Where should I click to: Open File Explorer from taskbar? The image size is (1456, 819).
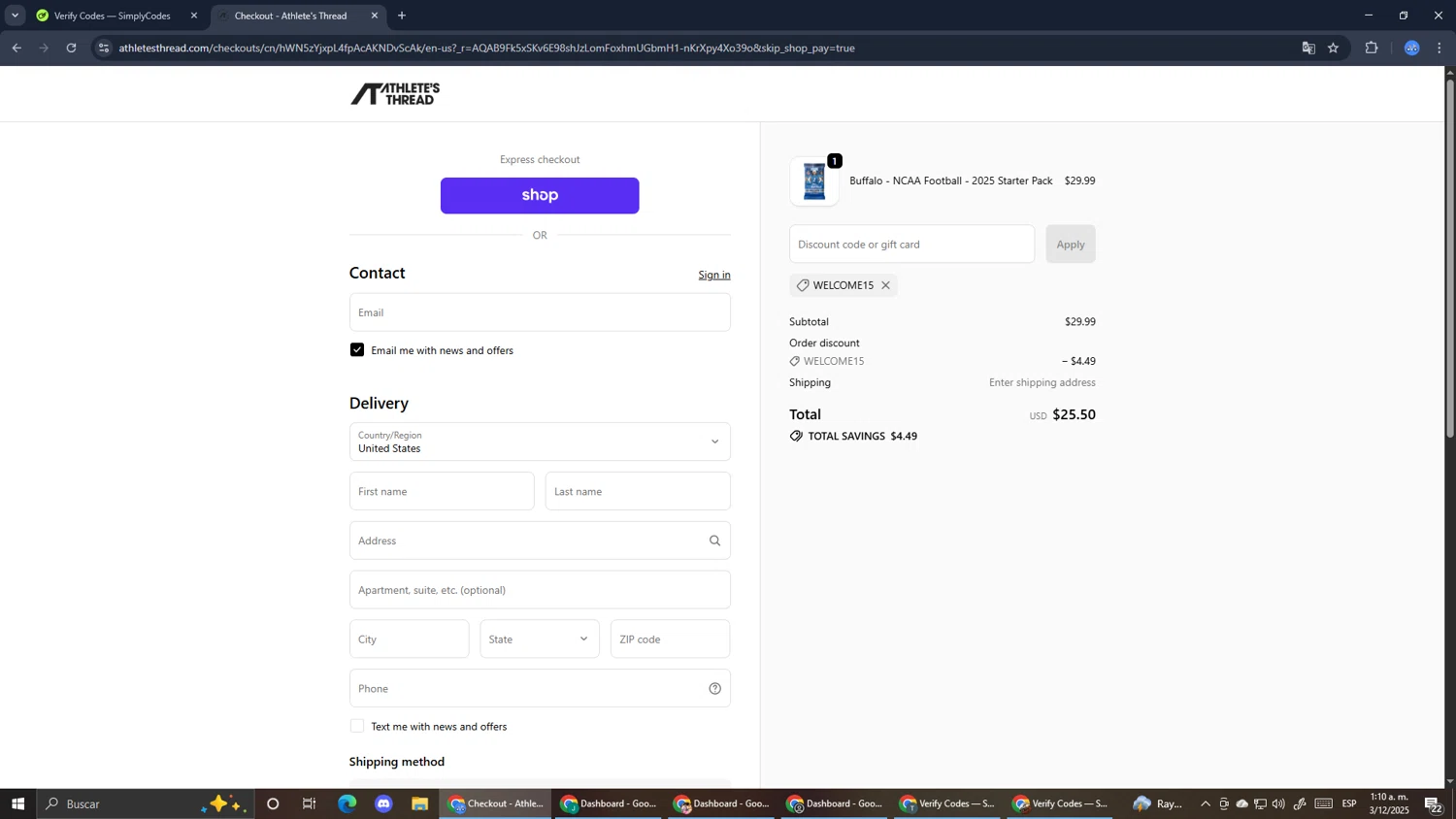[x=420, y=803]
